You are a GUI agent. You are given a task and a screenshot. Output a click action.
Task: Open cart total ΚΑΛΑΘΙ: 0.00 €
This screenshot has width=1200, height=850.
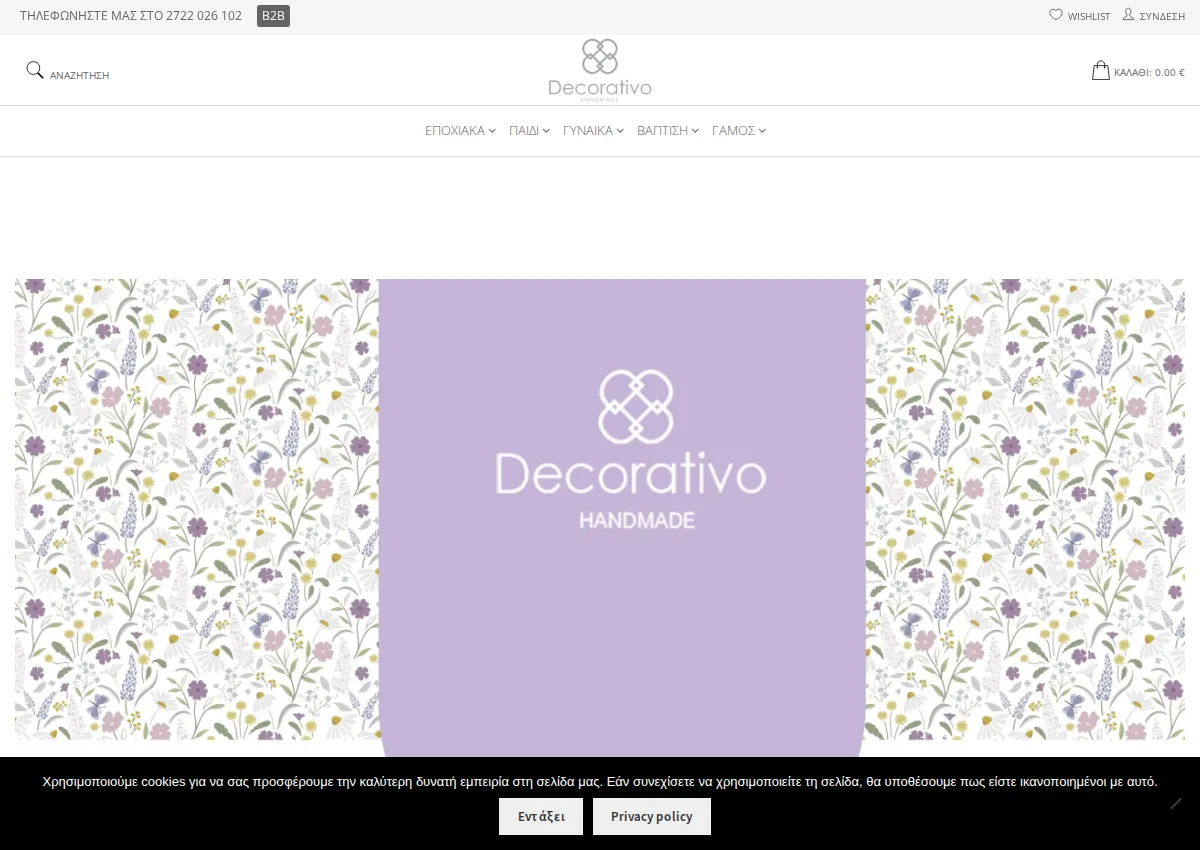click(1149, 72)
